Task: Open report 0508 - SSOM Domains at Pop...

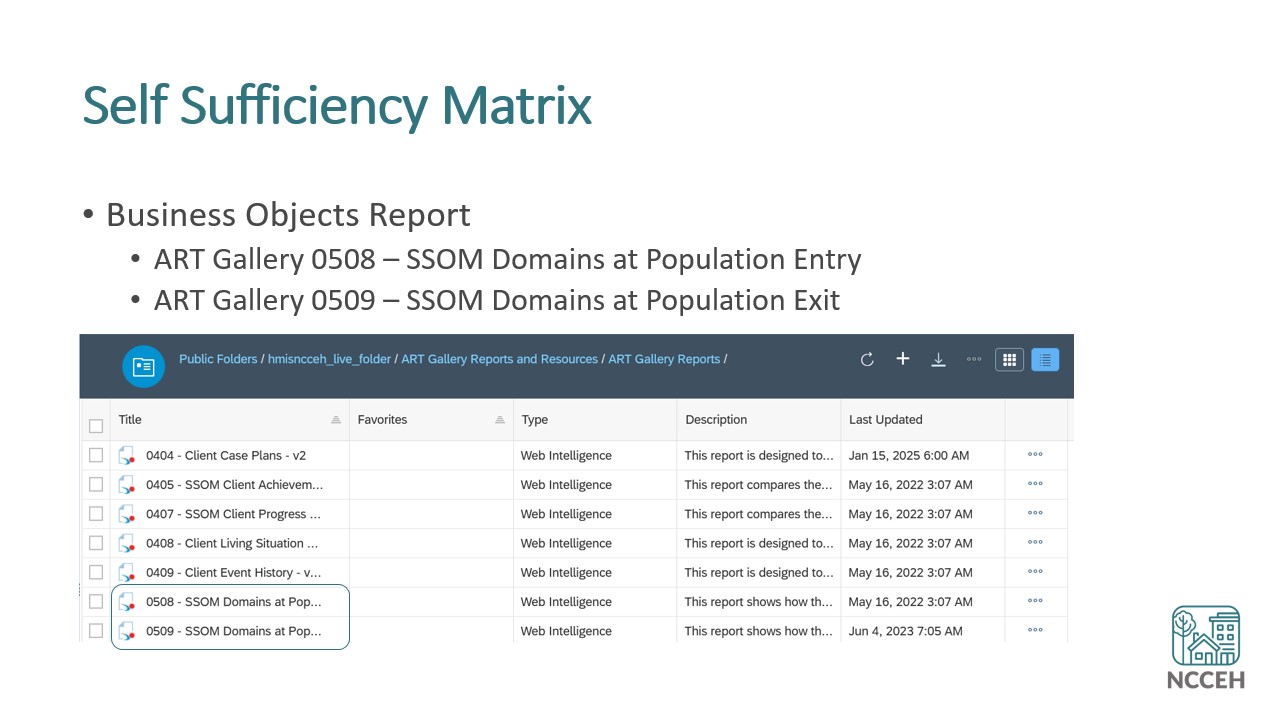Action: [234, 602]
